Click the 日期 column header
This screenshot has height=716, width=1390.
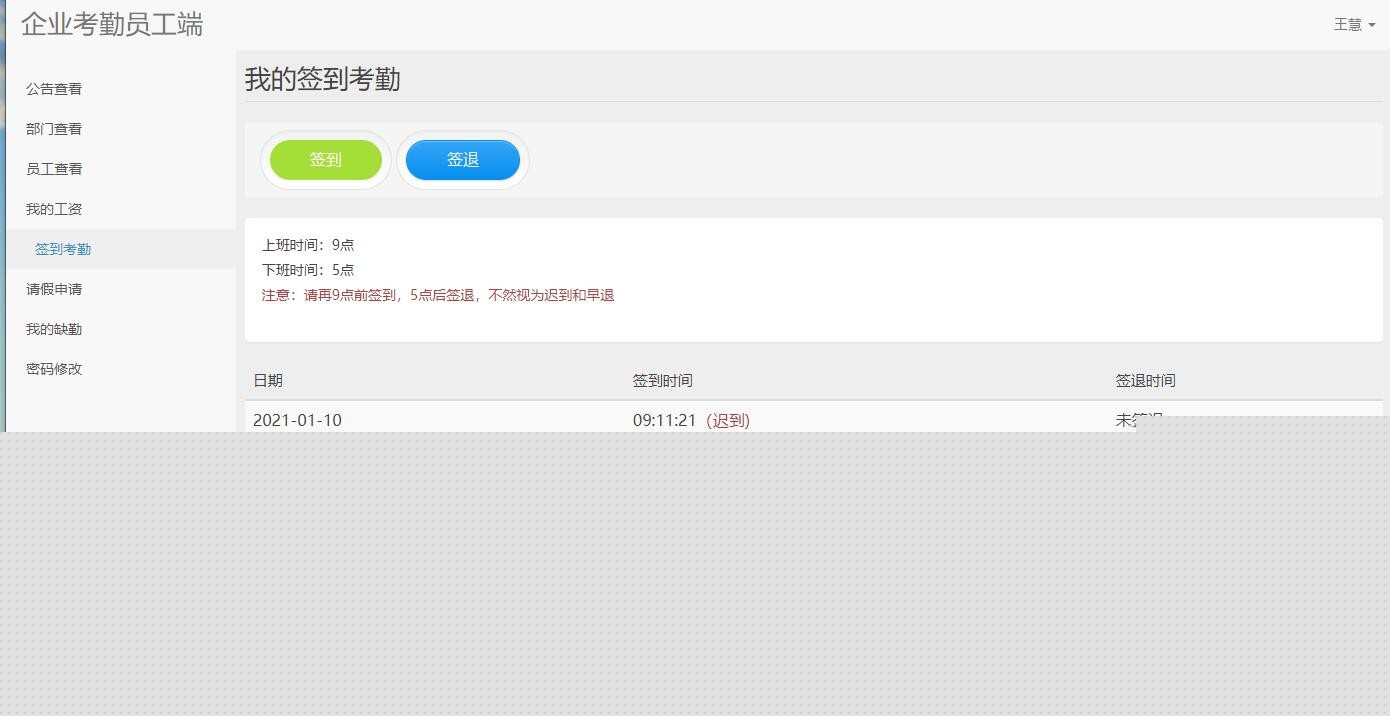(x=268, y=380)
